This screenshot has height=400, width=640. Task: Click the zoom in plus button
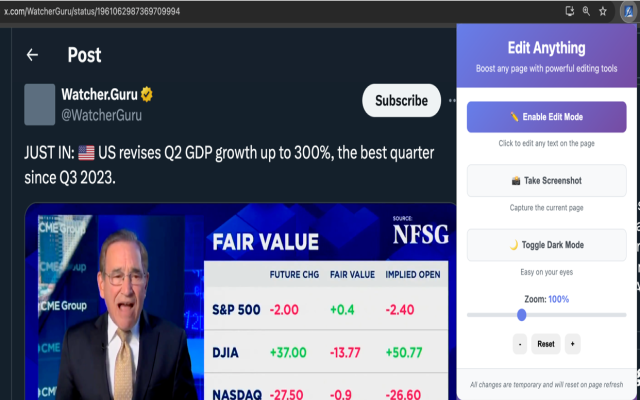click(x=572, y=344)
